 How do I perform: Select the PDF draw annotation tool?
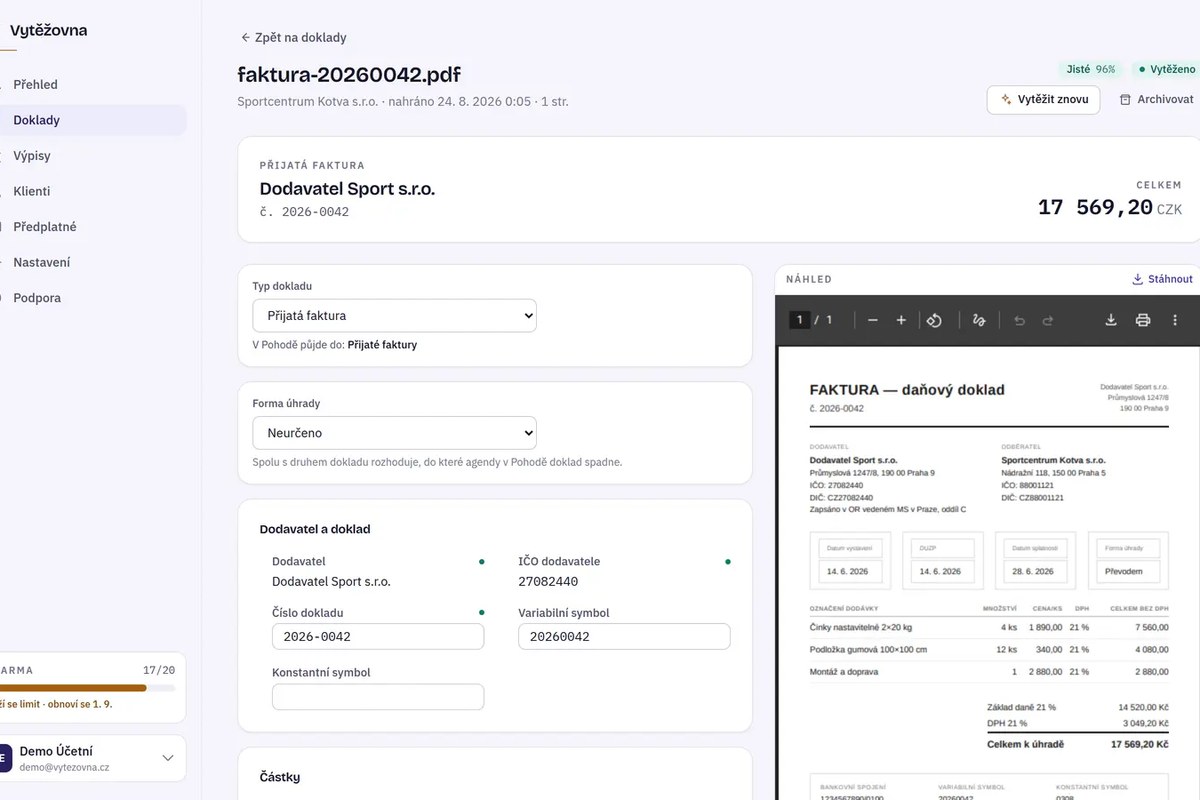(x=979, y=320)
